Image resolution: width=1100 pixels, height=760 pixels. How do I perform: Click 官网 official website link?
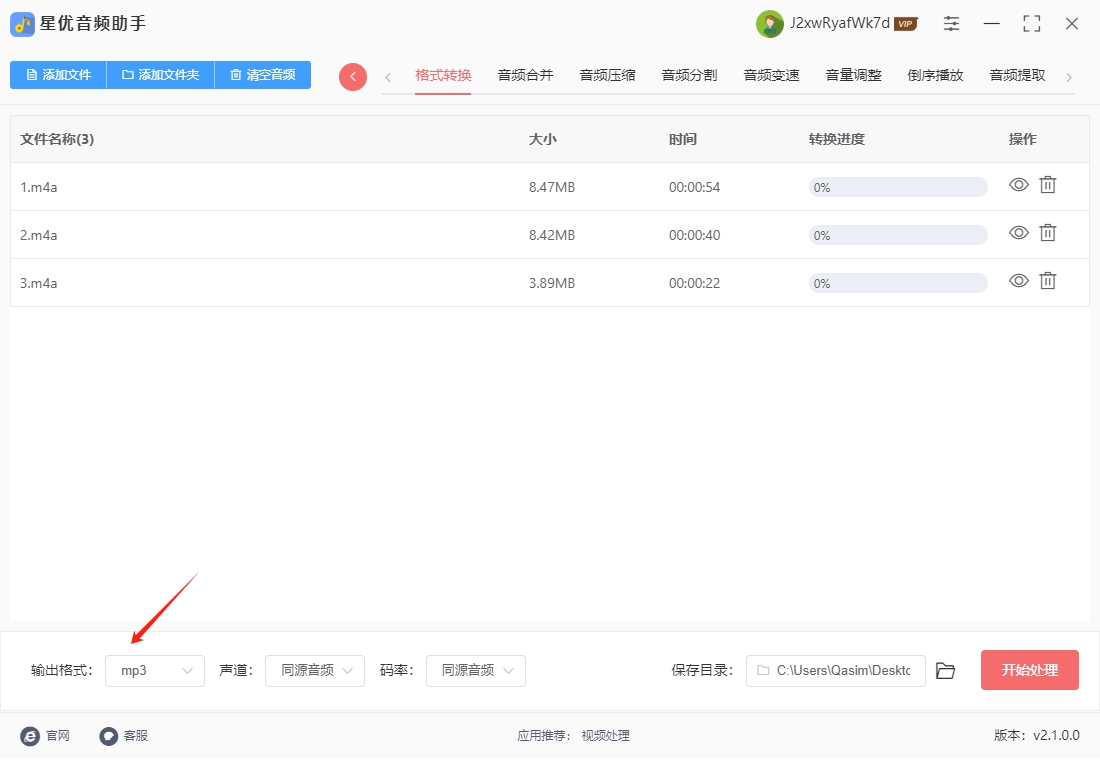click(46, 735)
